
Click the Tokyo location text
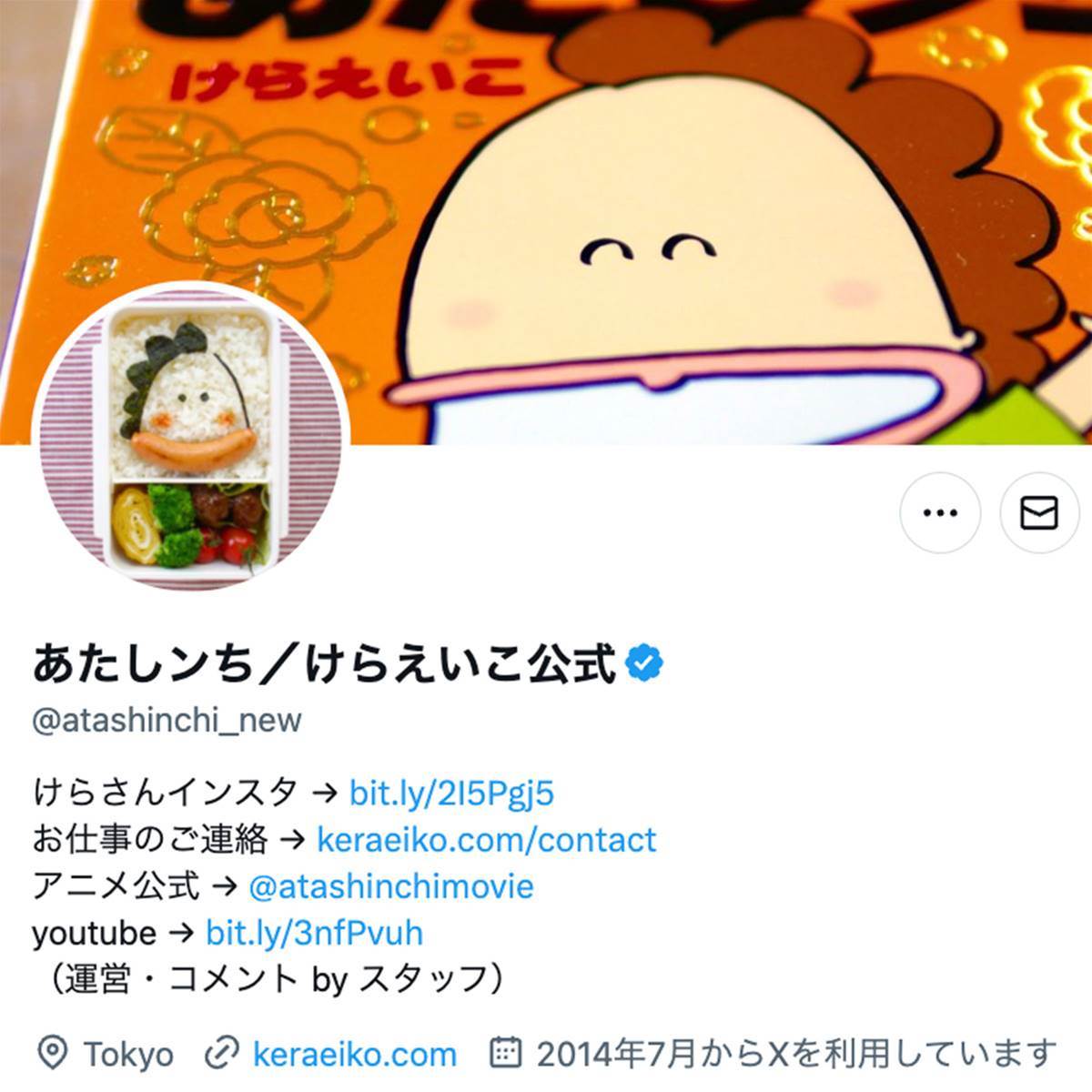coord(128,1055)
